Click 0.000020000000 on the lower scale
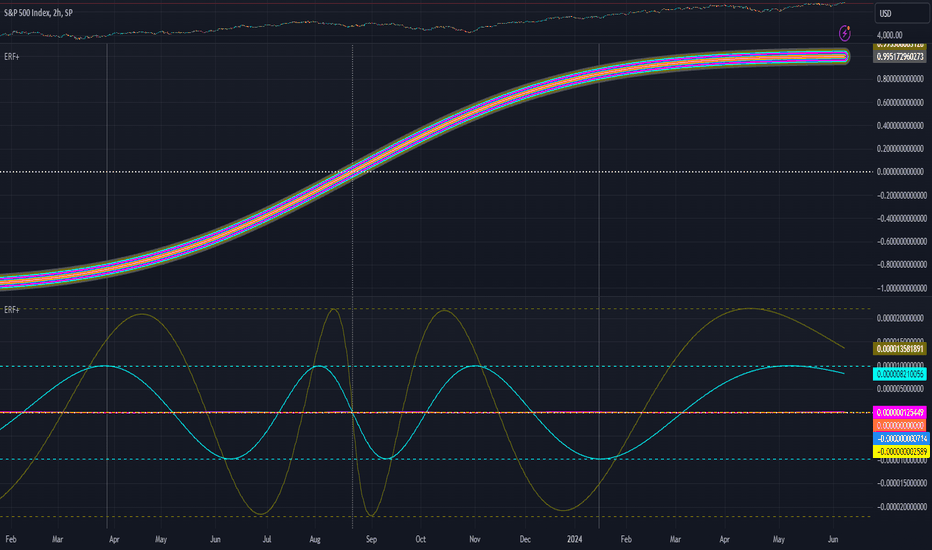 pyautogui.click(x=900, y=318)
